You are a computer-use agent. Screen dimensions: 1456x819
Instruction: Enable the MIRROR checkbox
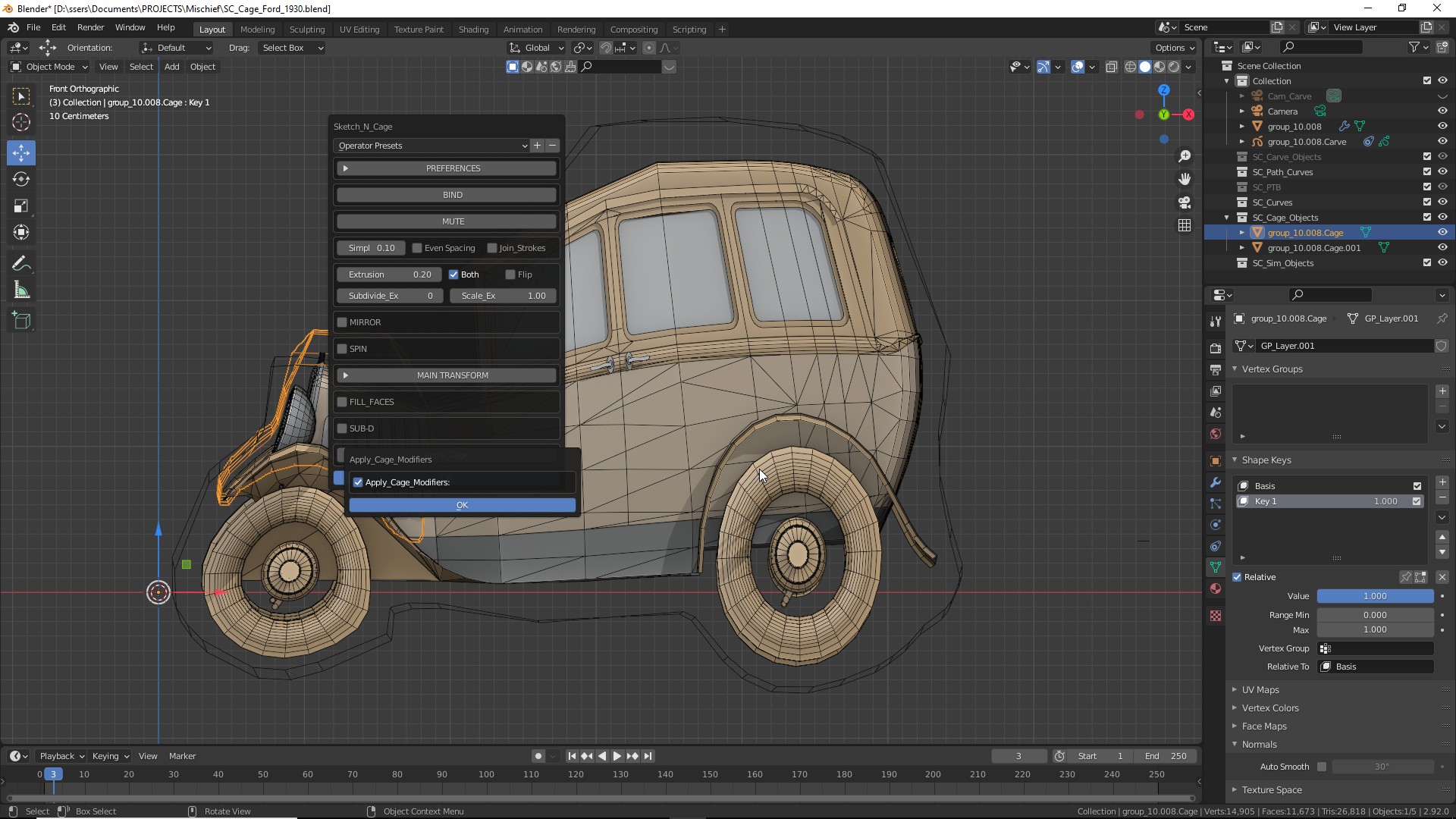tap(342, 322)
